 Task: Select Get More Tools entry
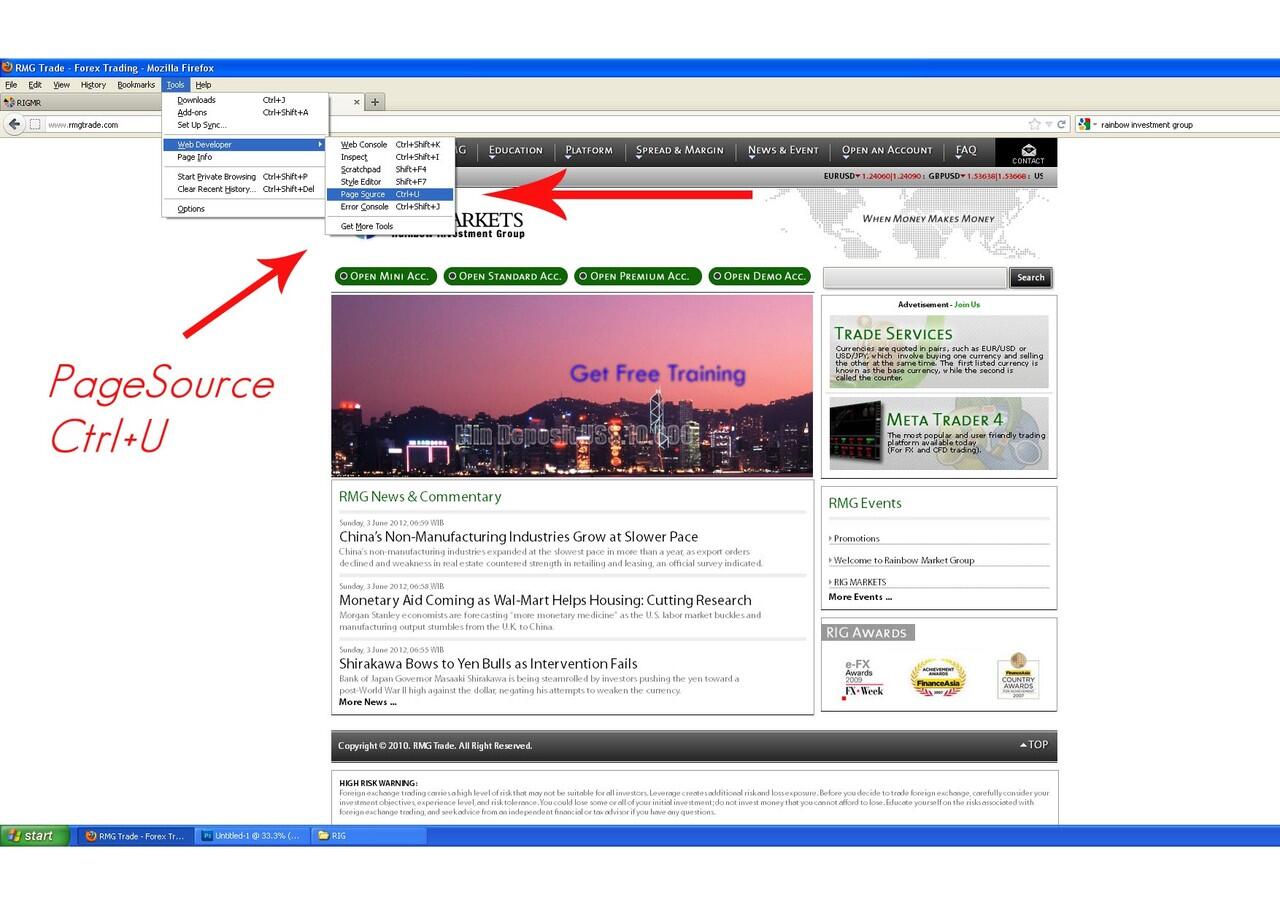point(390,227)
